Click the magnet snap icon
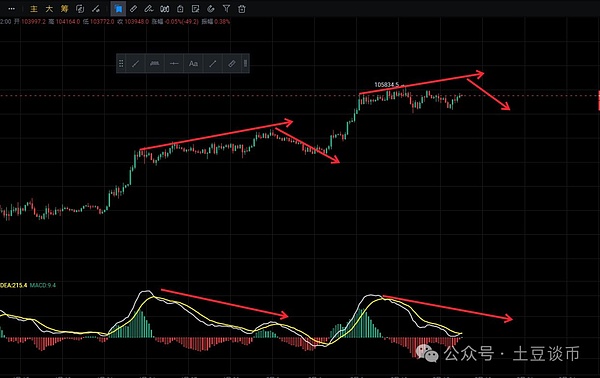The image size is (600, 378). pos(211,9)
